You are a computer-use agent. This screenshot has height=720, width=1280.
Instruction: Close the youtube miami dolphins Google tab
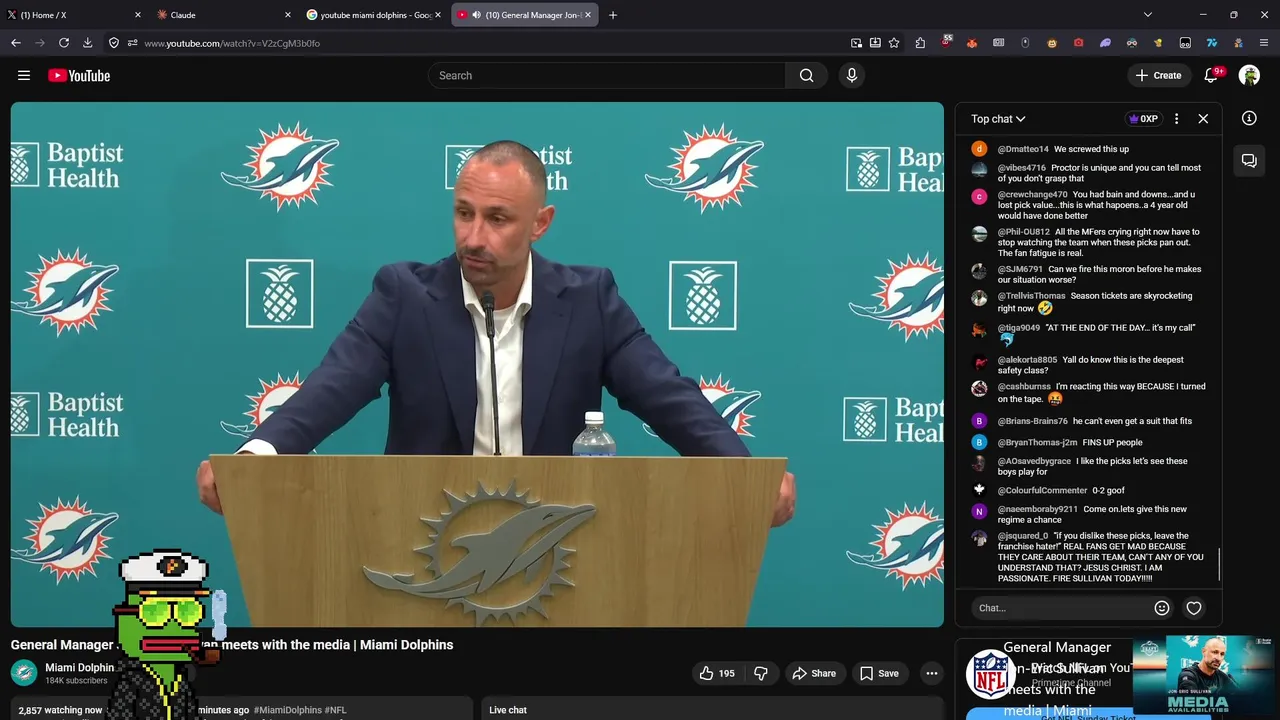(438, 15)
